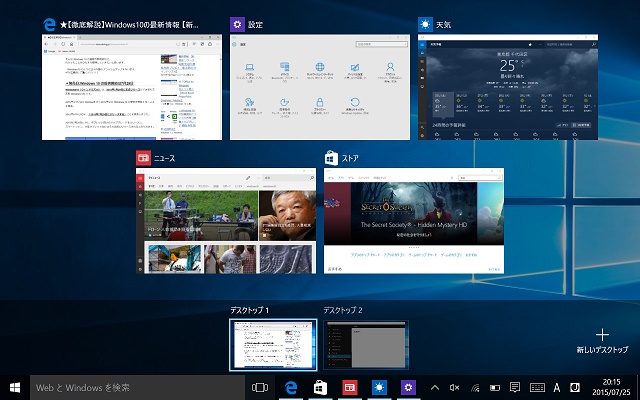
Task: Open the red News app taskbar icon
Action: click(x=350, y=387)
